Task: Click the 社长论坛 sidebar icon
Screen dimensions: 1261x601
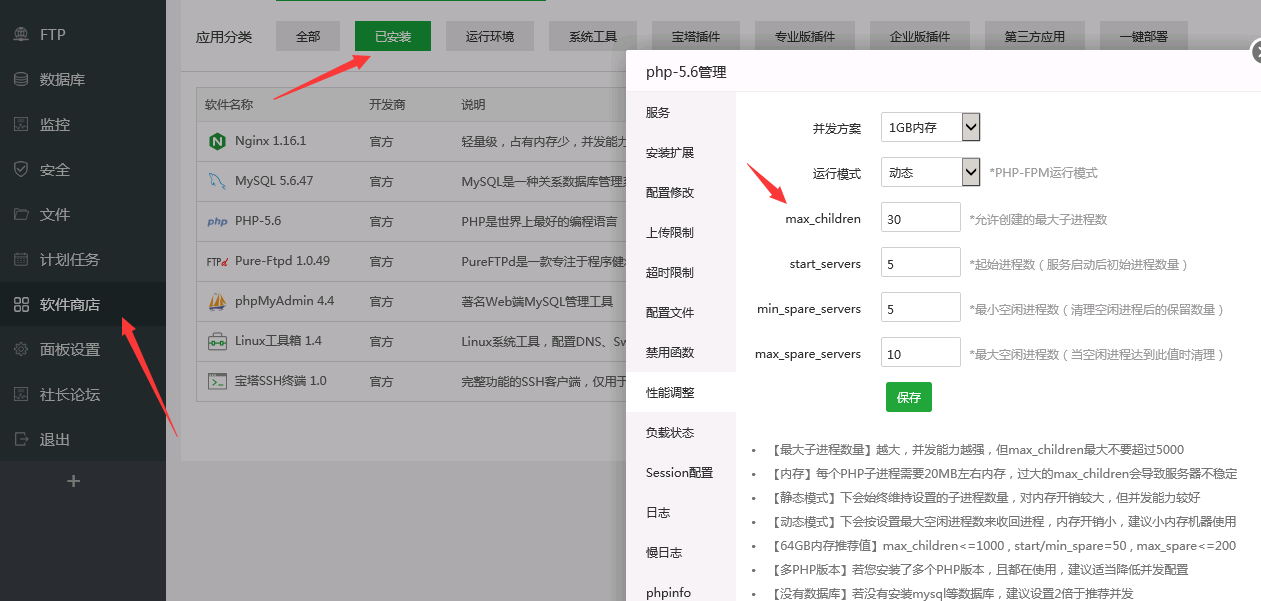Action: point(21,394)
